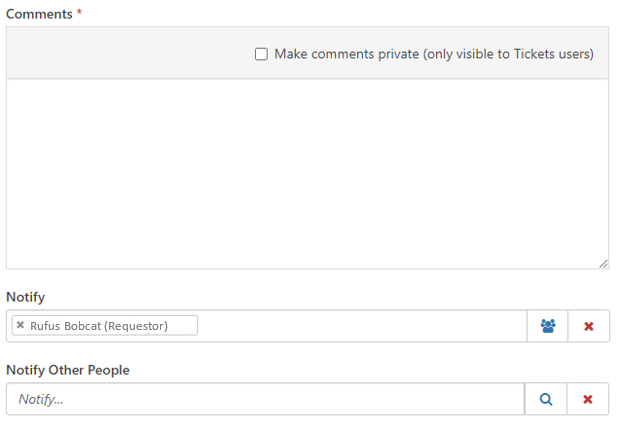The width and height of the screenshot is (625, 429).
Task: Click the resize grip of the comments box
Action: (x=603, y=263)
